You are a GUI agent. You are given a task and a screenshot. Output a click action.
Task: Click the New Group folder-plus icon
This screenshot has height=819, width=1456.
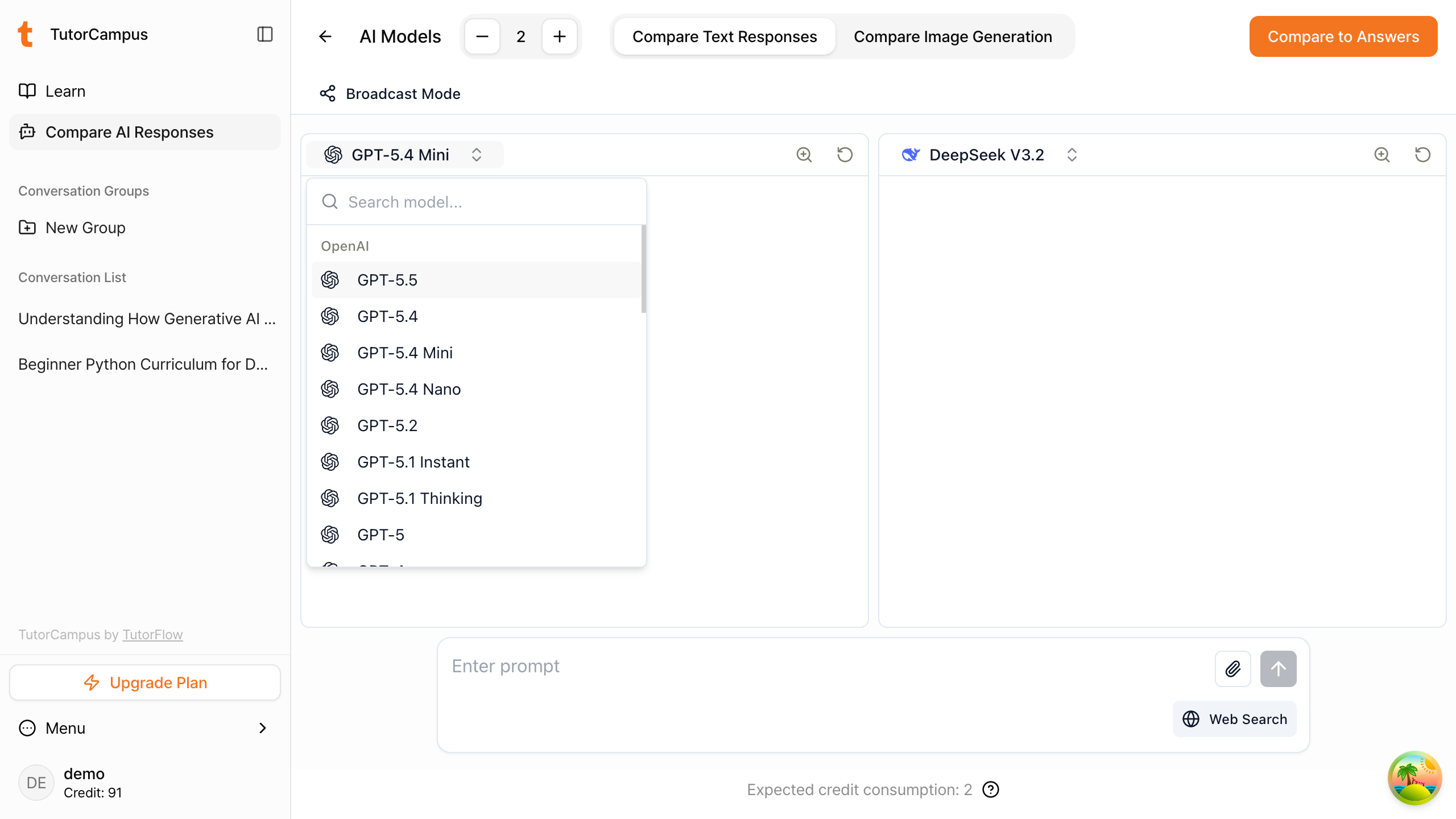pyautogui.click(x=27, y=227)
